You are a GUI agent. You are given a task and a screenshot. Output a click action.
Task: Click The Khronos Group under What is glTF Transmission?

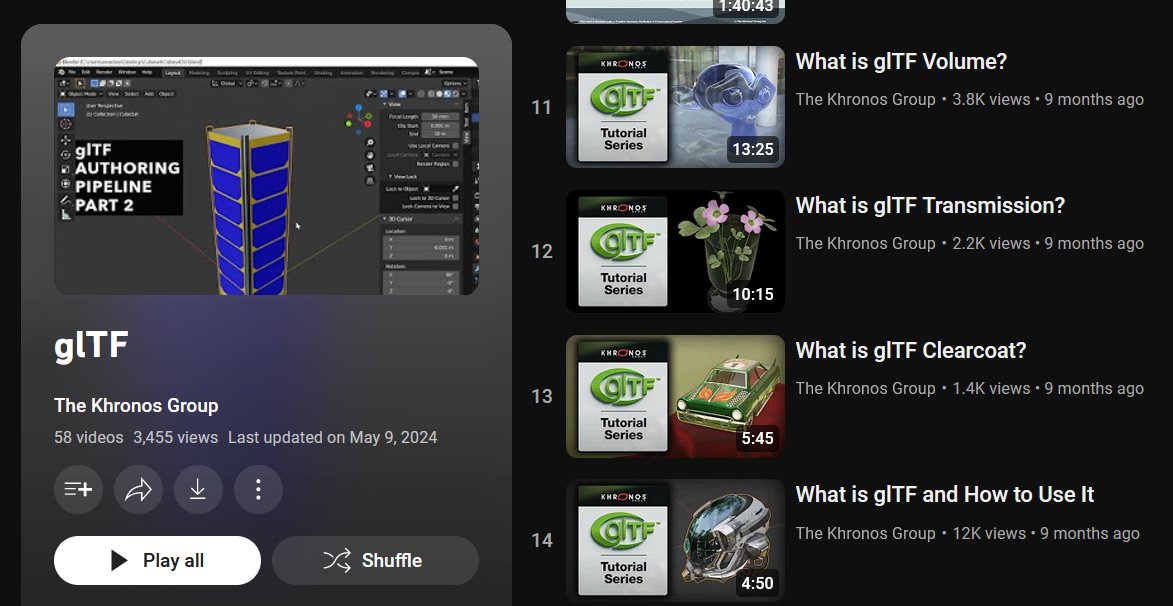[x=866, y=243]
